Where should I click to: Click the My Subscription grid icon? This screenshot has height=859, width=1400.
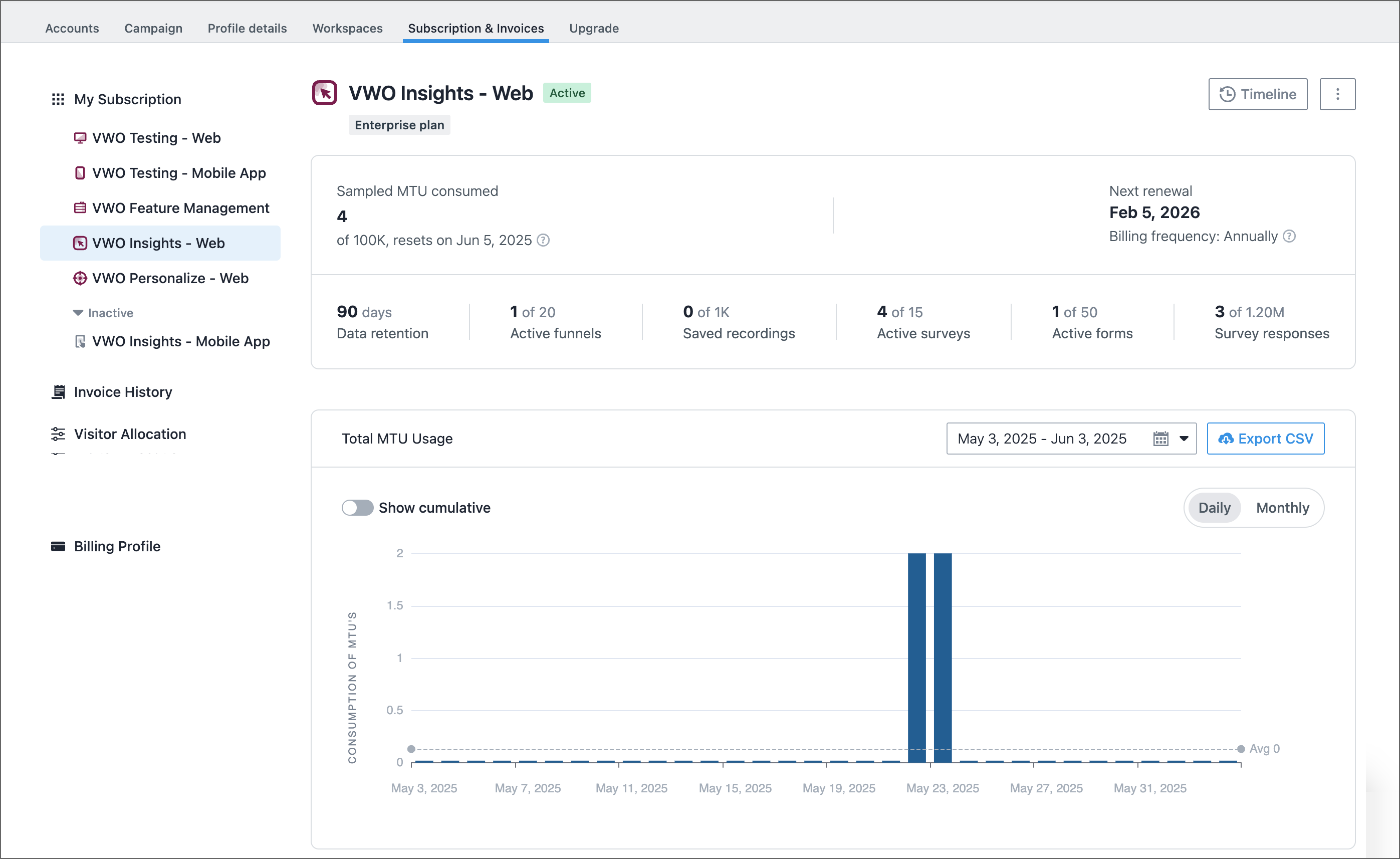pos(58,99)
